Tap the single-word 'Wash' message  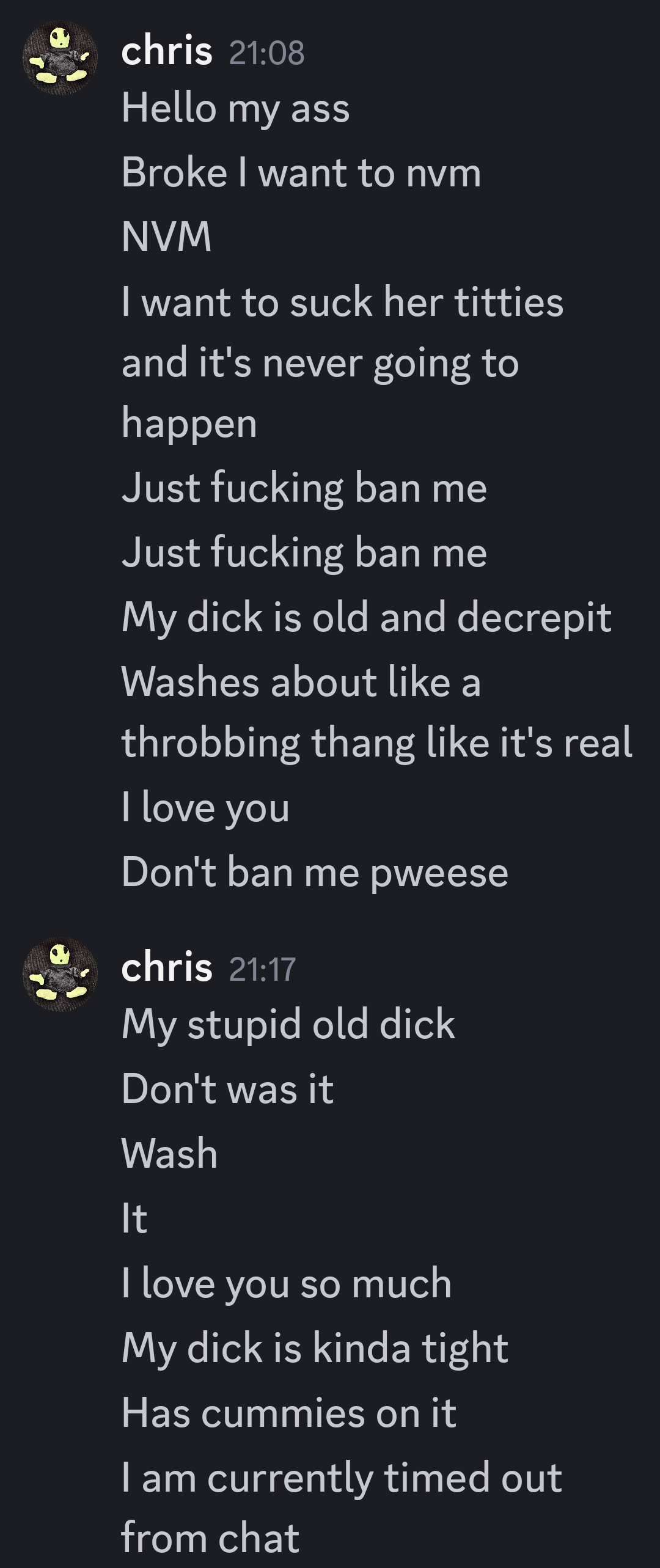point(169,1154)
